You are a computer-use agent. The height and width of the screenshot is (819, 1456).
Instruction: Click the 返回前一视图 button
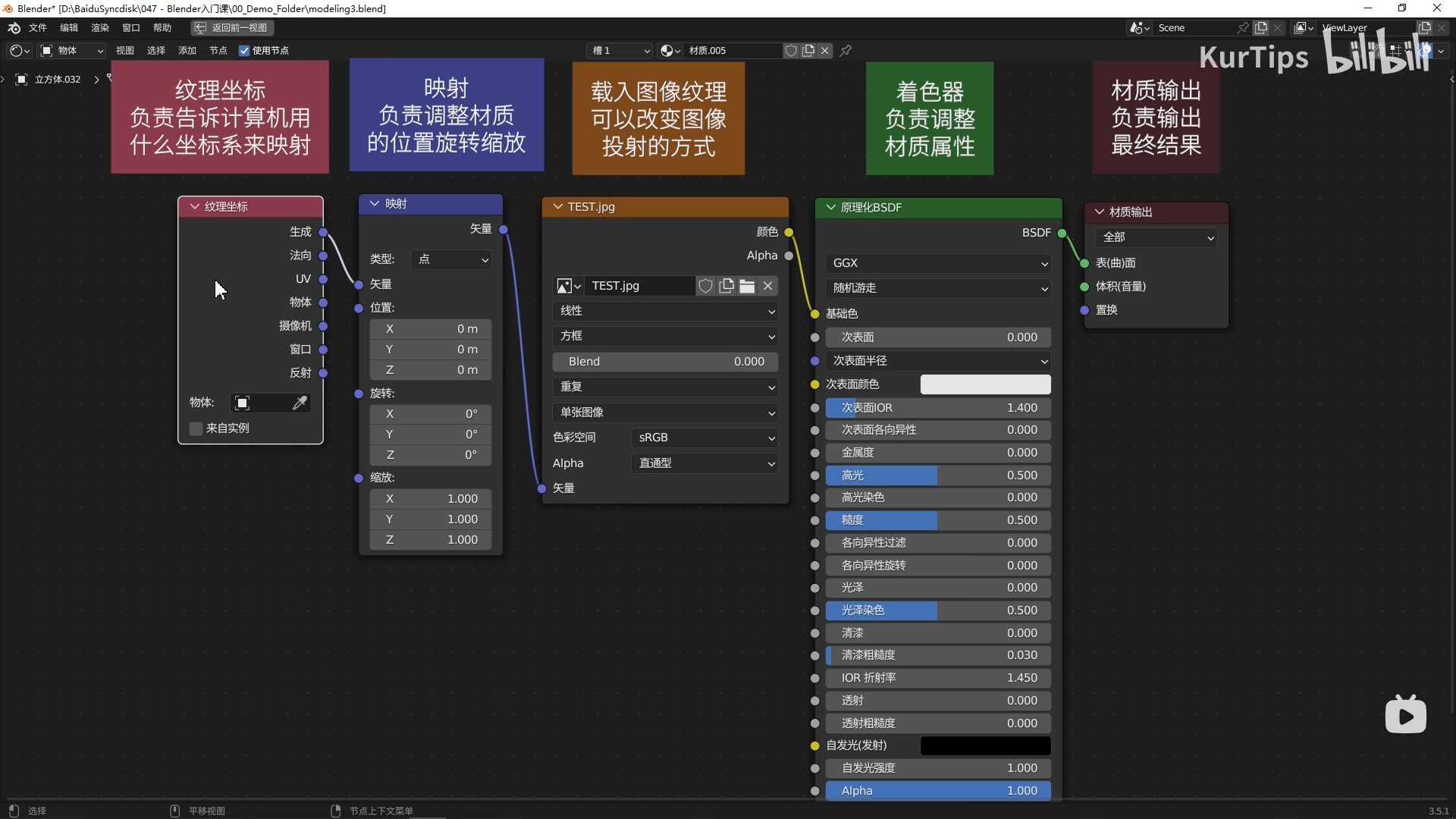coord(232,28)
